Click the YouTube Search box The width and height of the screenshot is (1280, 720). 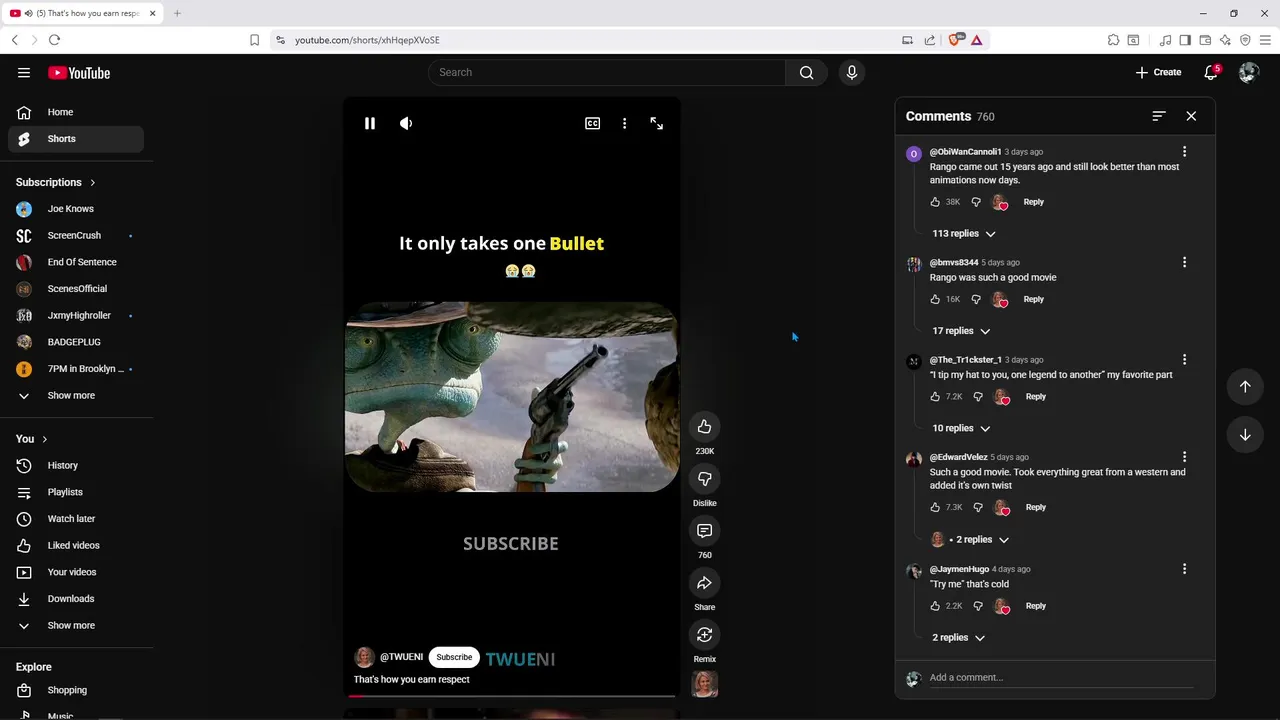607,72
